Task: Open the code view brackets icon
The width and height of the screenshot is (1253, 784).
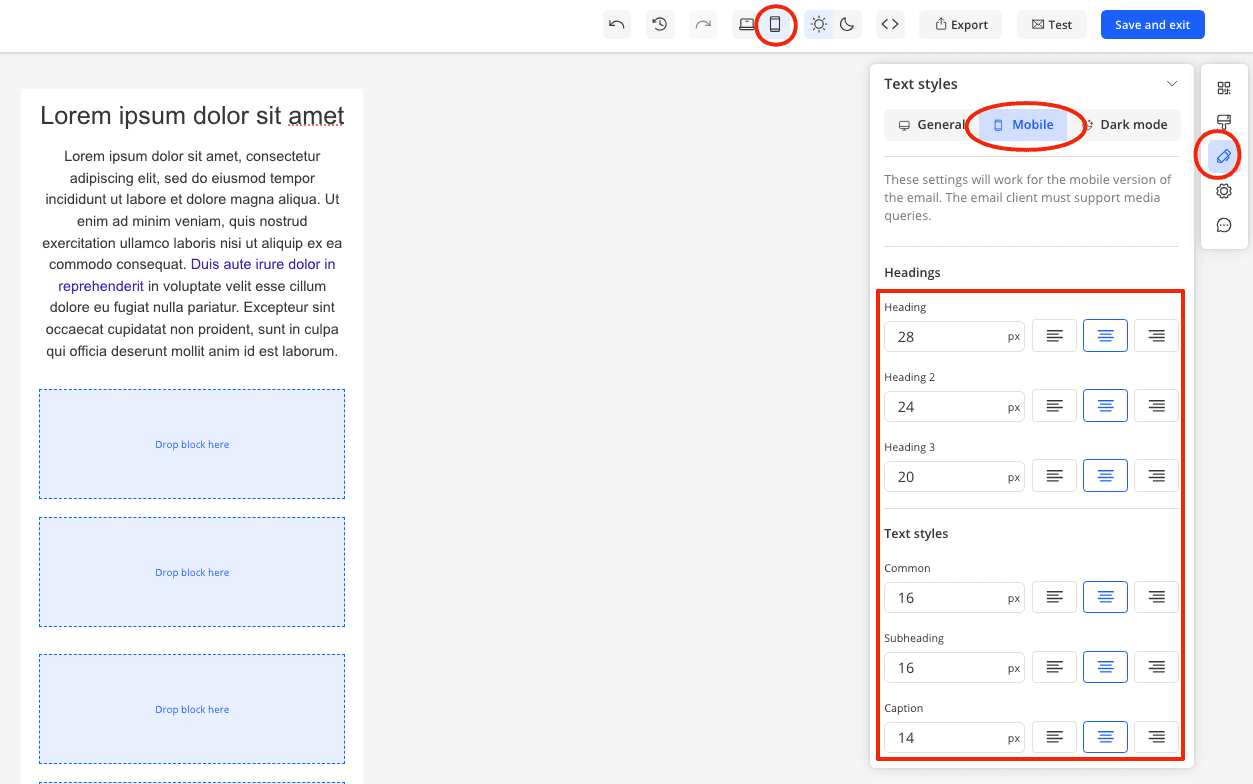Action: [890, 25]
